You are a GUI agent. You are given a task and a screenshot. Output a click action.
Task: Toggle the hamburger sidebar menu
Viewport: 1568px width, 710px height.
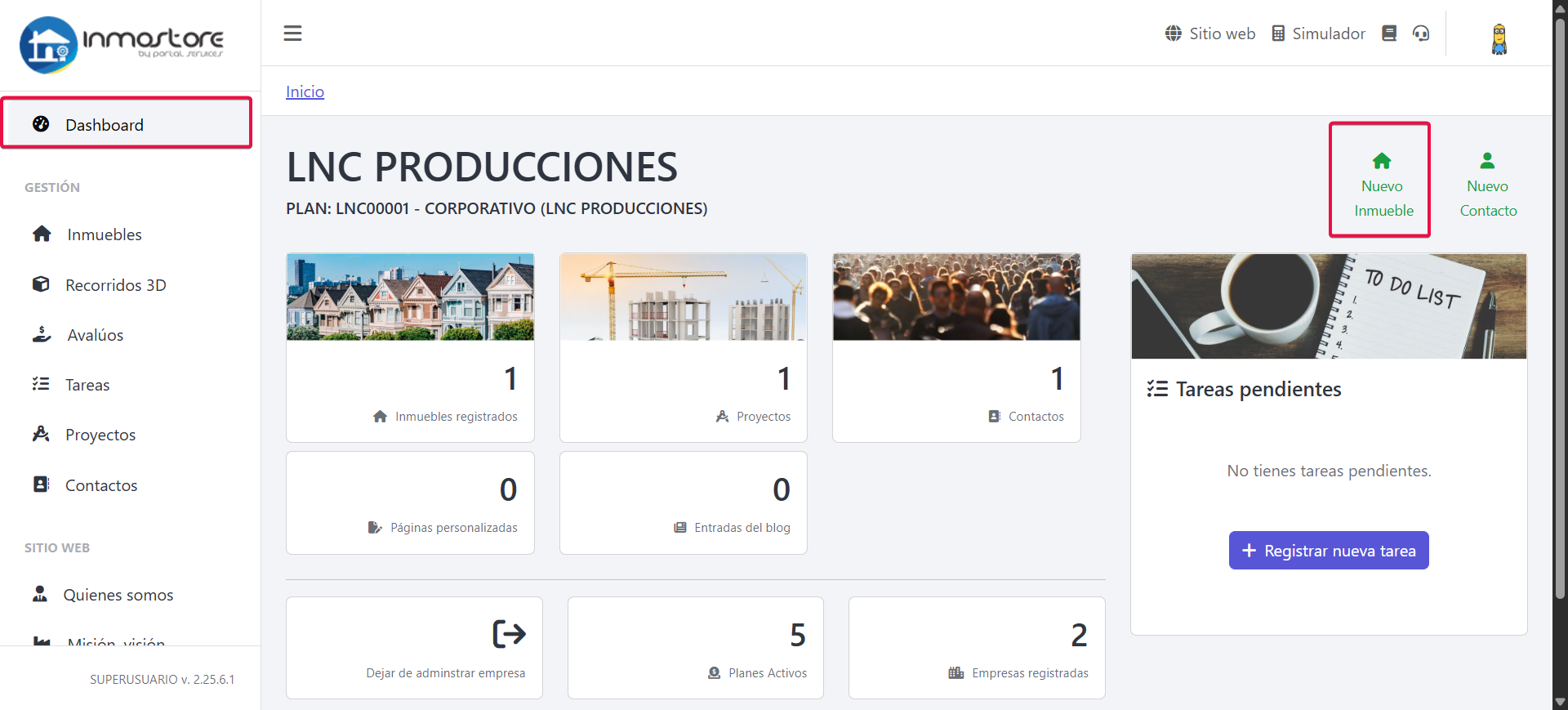[292, 33]
